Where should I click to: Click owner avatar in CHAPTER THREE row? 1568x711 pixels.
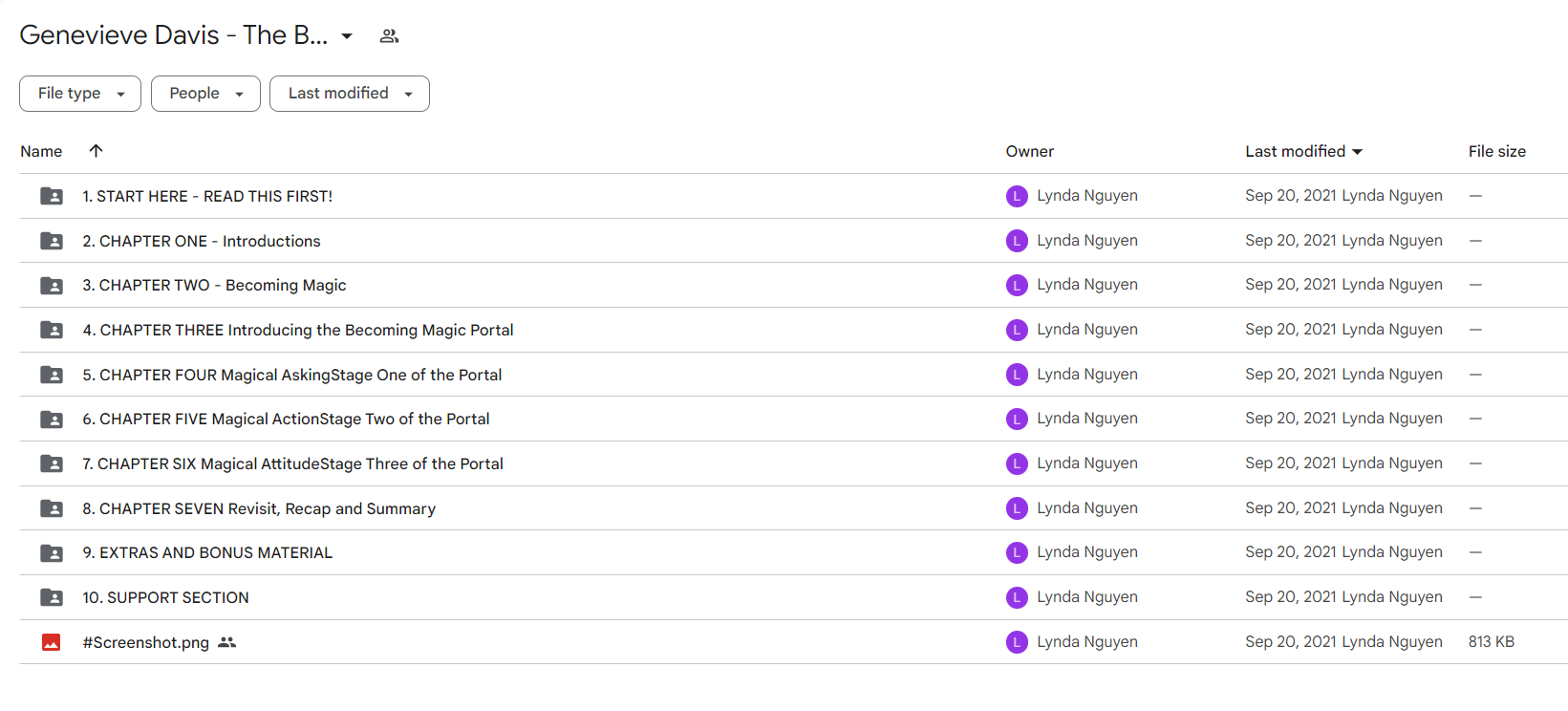point(1017,330)
